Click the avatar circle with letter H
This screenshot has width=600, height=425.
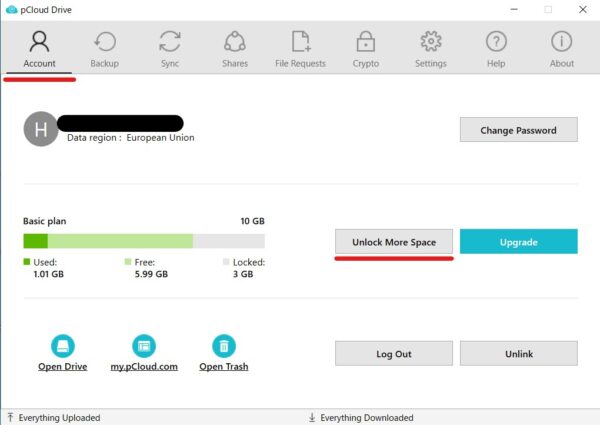pos(41,129)
